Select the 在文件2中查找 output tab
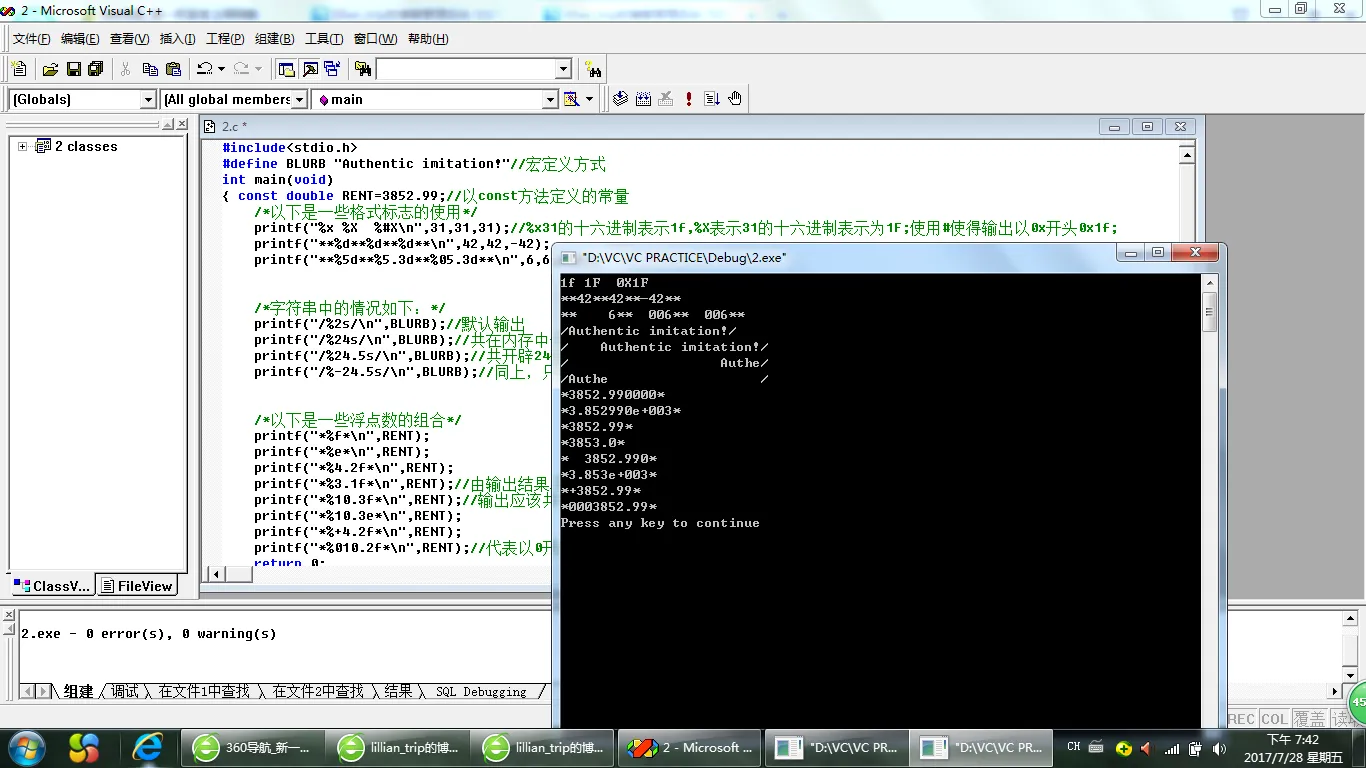This screenshot has width=1366, height=768. 318,691
